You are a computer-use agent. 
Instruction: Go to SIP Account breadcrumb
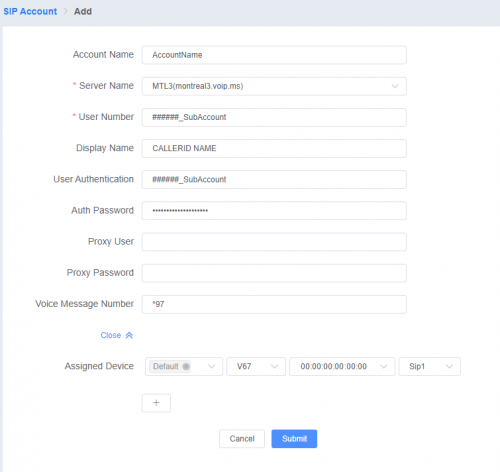pyautogui.click(x=30, y=11)
